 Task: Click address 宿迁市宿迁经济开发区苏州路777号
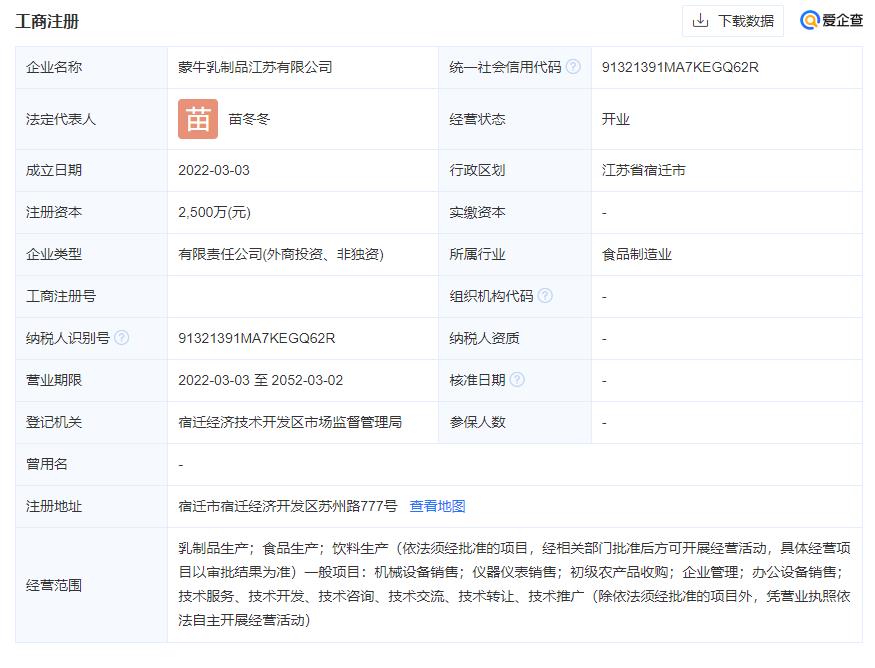point(287,506)
